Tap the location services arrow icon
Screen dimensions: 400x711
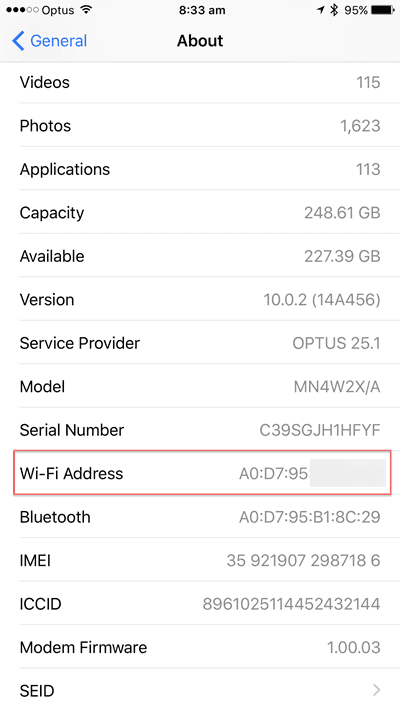[321, 10]
